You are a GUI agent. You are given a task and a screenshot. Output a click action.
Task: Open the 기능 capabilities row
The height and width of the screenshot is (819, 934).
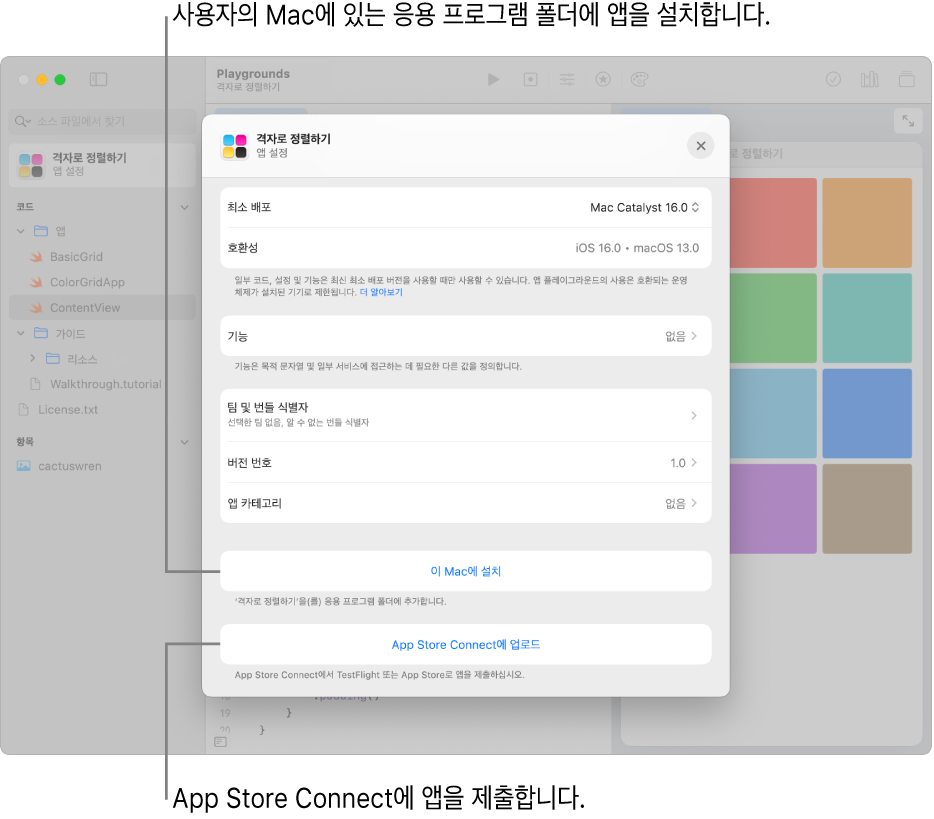pos(466,336)
